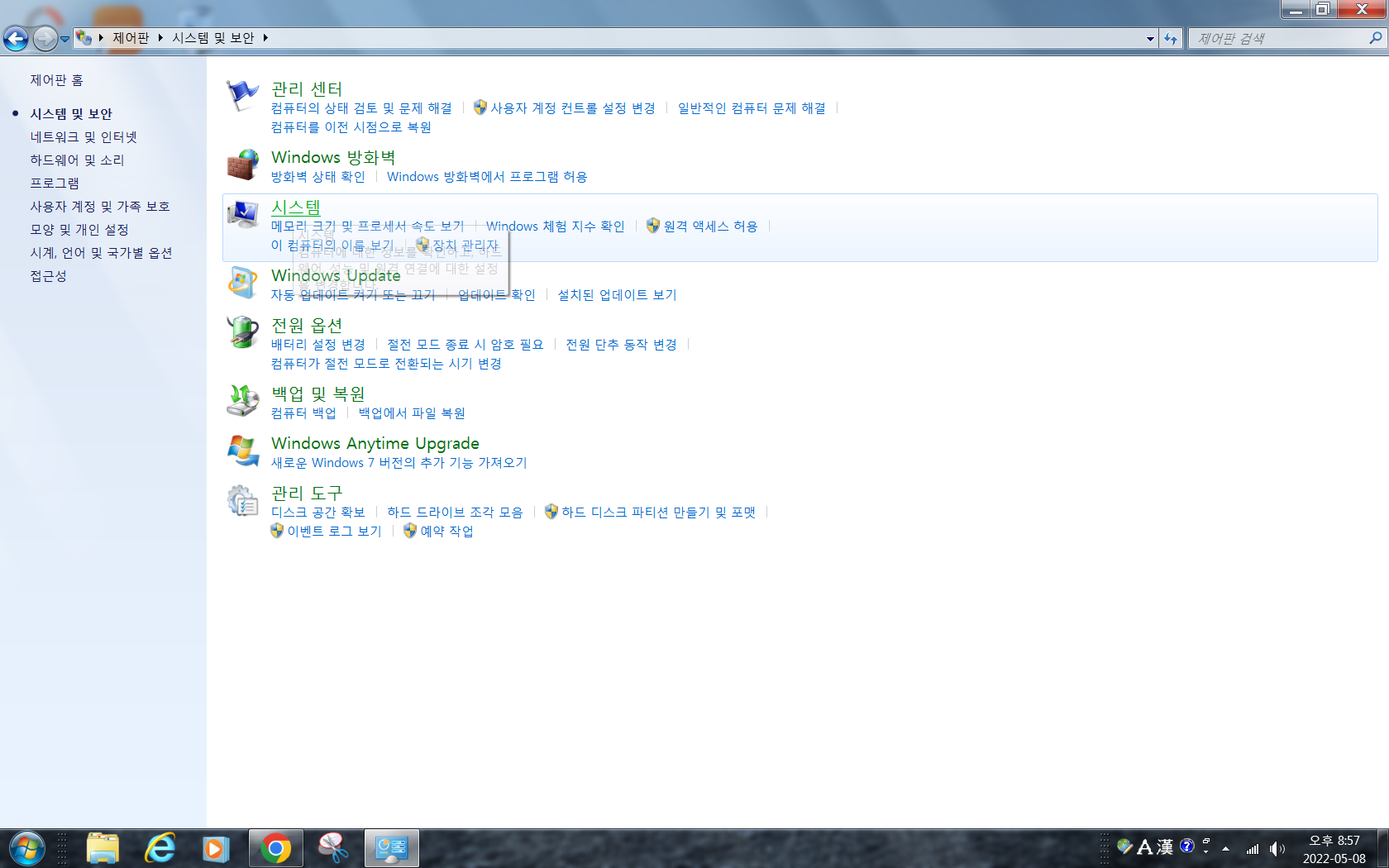This screenshot has width=1389, height=868.
Task: Go back with the Back arrow button
Action: (x=16, y=38)
